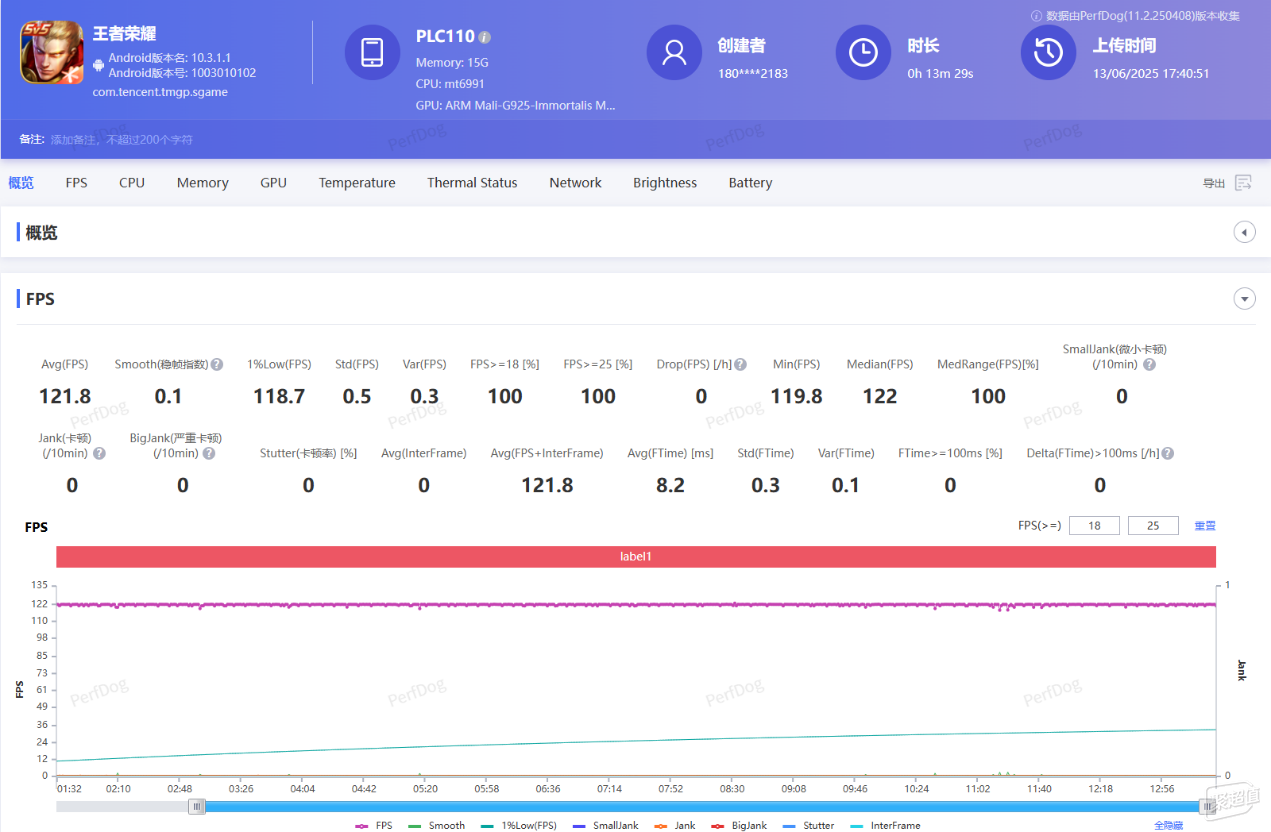1271x832 pixels.
Task: Toggle FPS series in chart legend
Action: pos(374,826)
